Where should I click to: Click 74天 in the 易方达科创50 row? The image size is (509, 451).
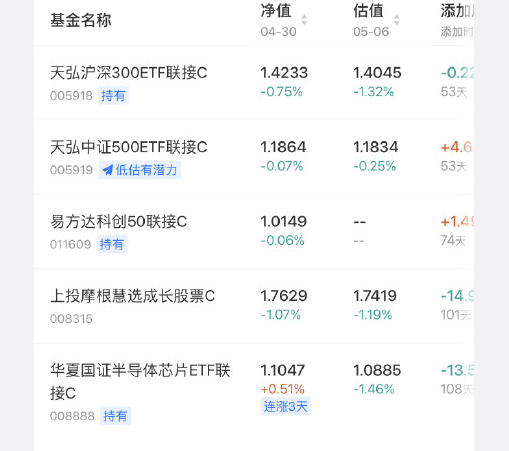[x=453, y=240]
